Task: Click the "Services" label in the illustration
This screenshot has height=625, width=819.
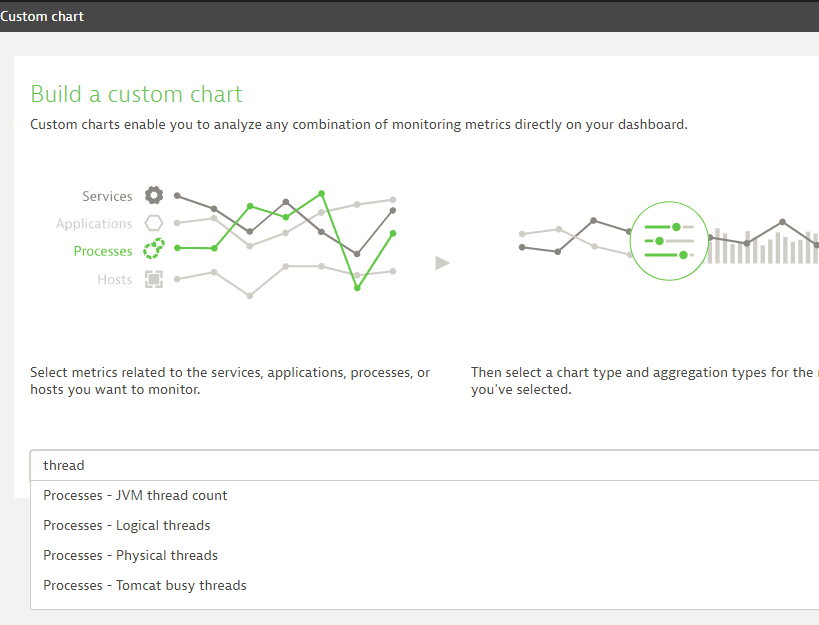Action: click(107, 196)
